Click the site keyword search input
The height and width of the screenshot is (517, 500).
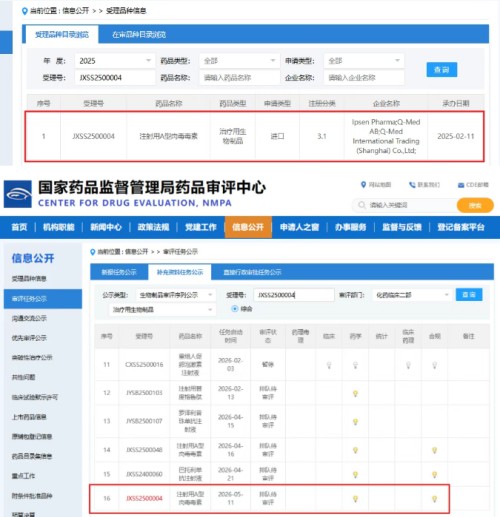[x=404, y=205]
